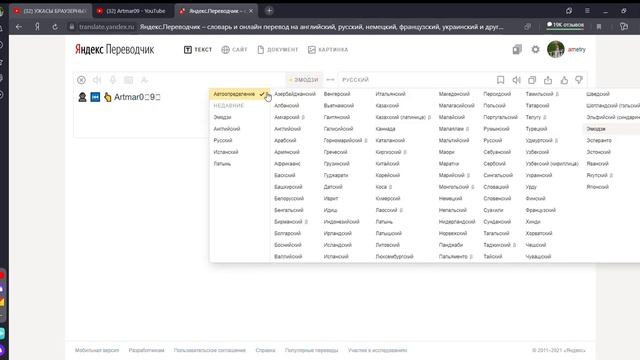Open the Участие в исследованиях link
The width and height of the screenshot is (640, 360).
coord(378,350)
